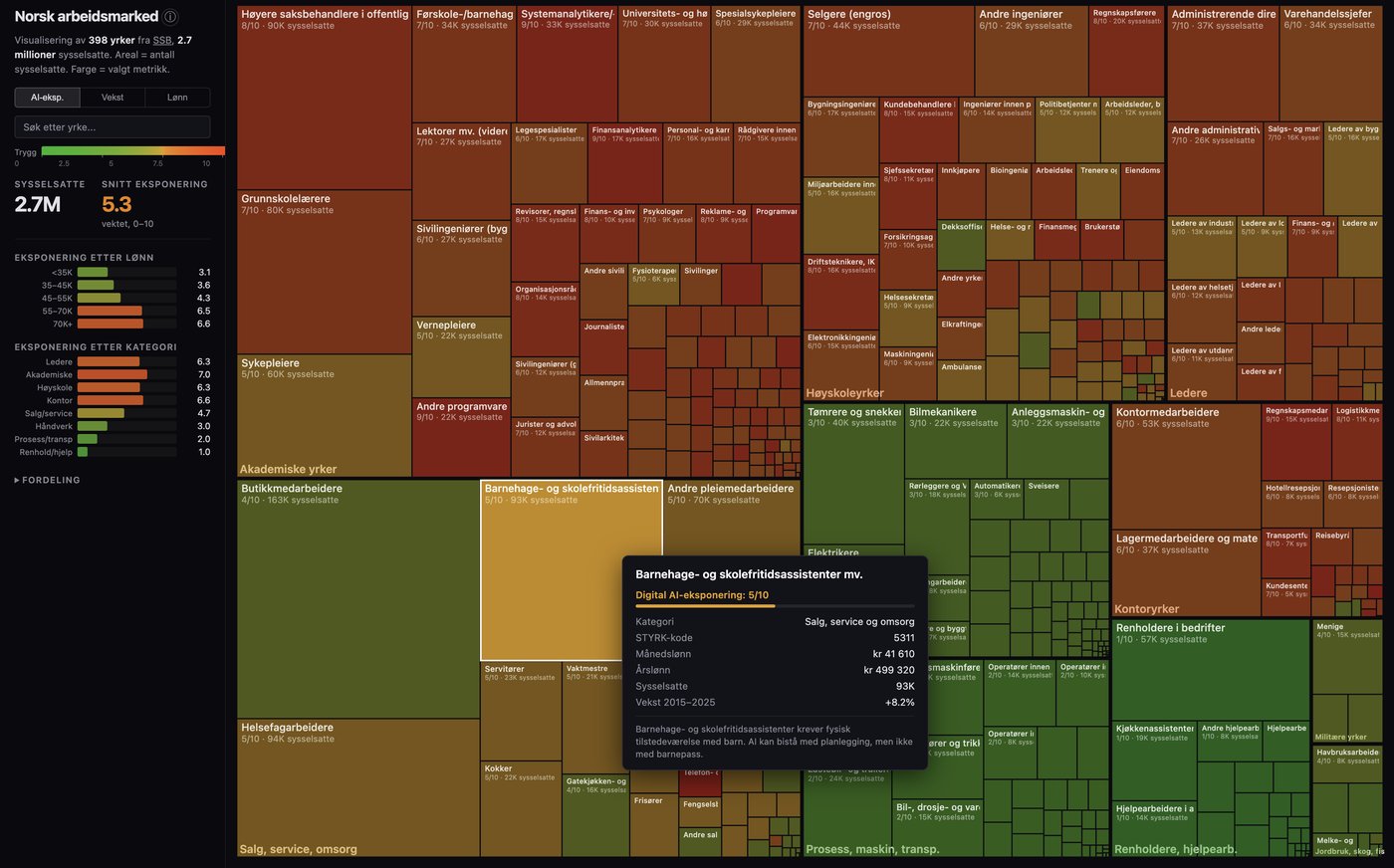This screenshot has height=868, width=1394.
Task: Select the highlighted Barnehage- og skolefritidsassistenter tile
Action: click(x=572, y=570)
